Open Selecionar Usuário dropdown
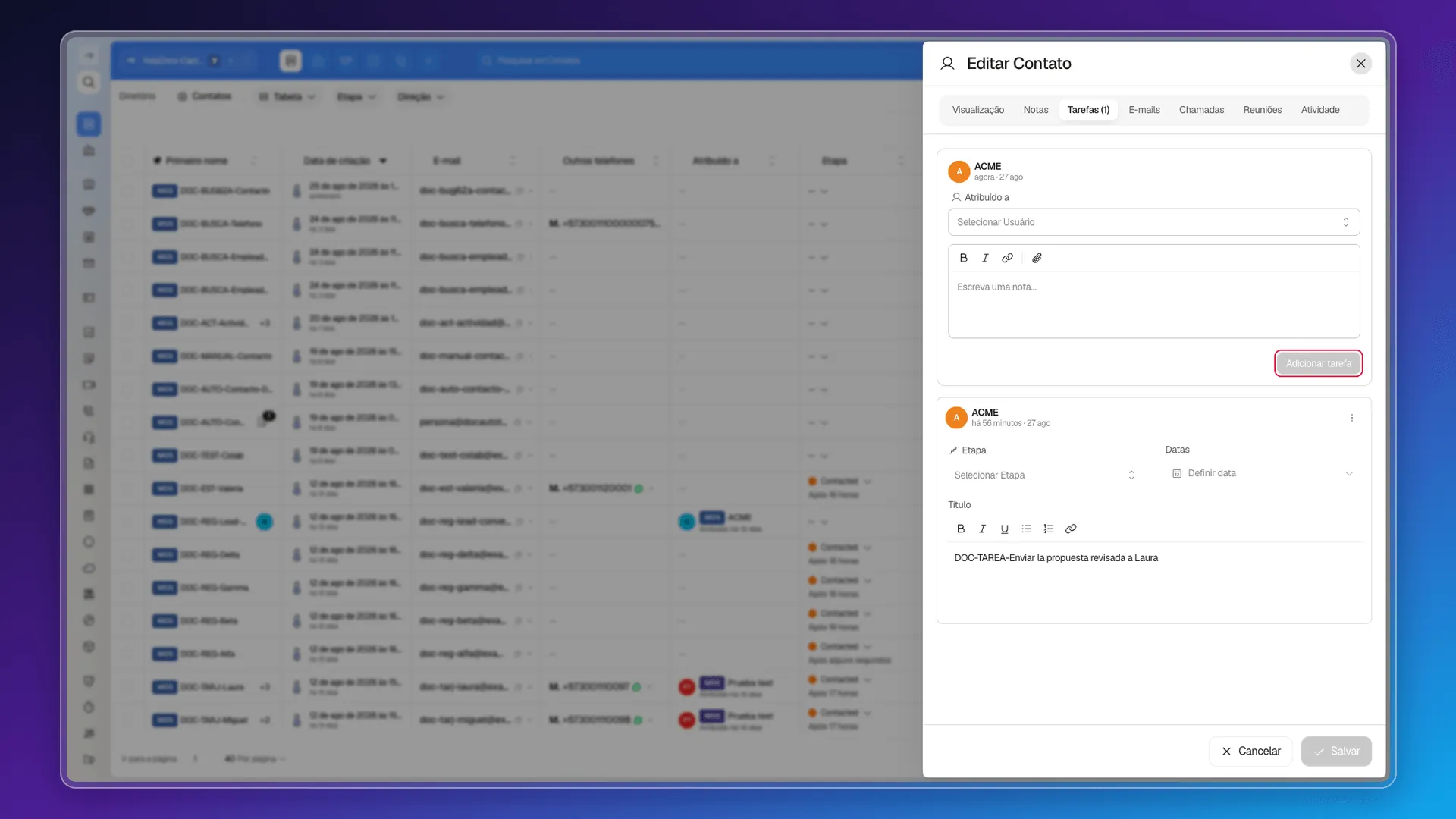The image size is (1456, 819). click(1153, 222)
